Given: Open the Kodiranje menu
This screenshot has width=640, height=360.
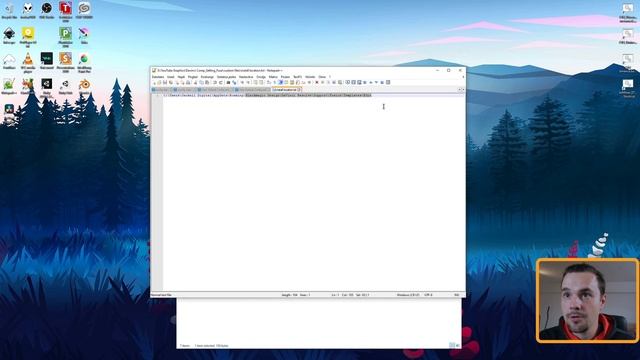Looking at the screenshot, I should (207, 77).
